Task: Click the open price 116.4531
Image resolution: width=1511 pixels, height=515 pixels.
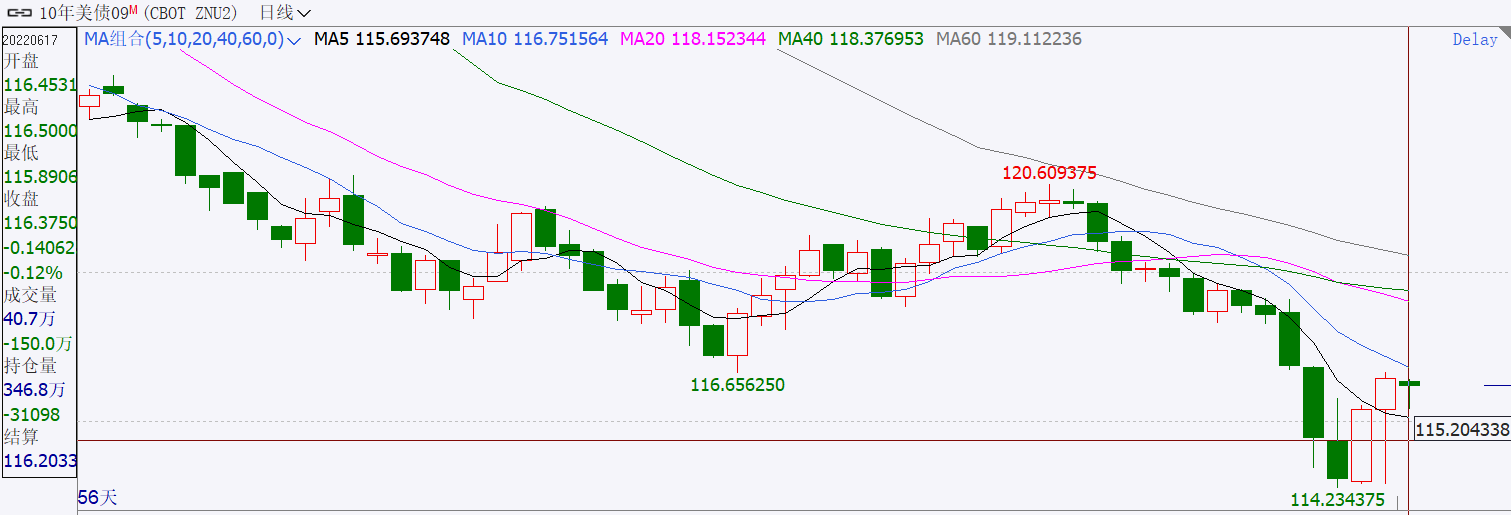Action: (40, 86)
